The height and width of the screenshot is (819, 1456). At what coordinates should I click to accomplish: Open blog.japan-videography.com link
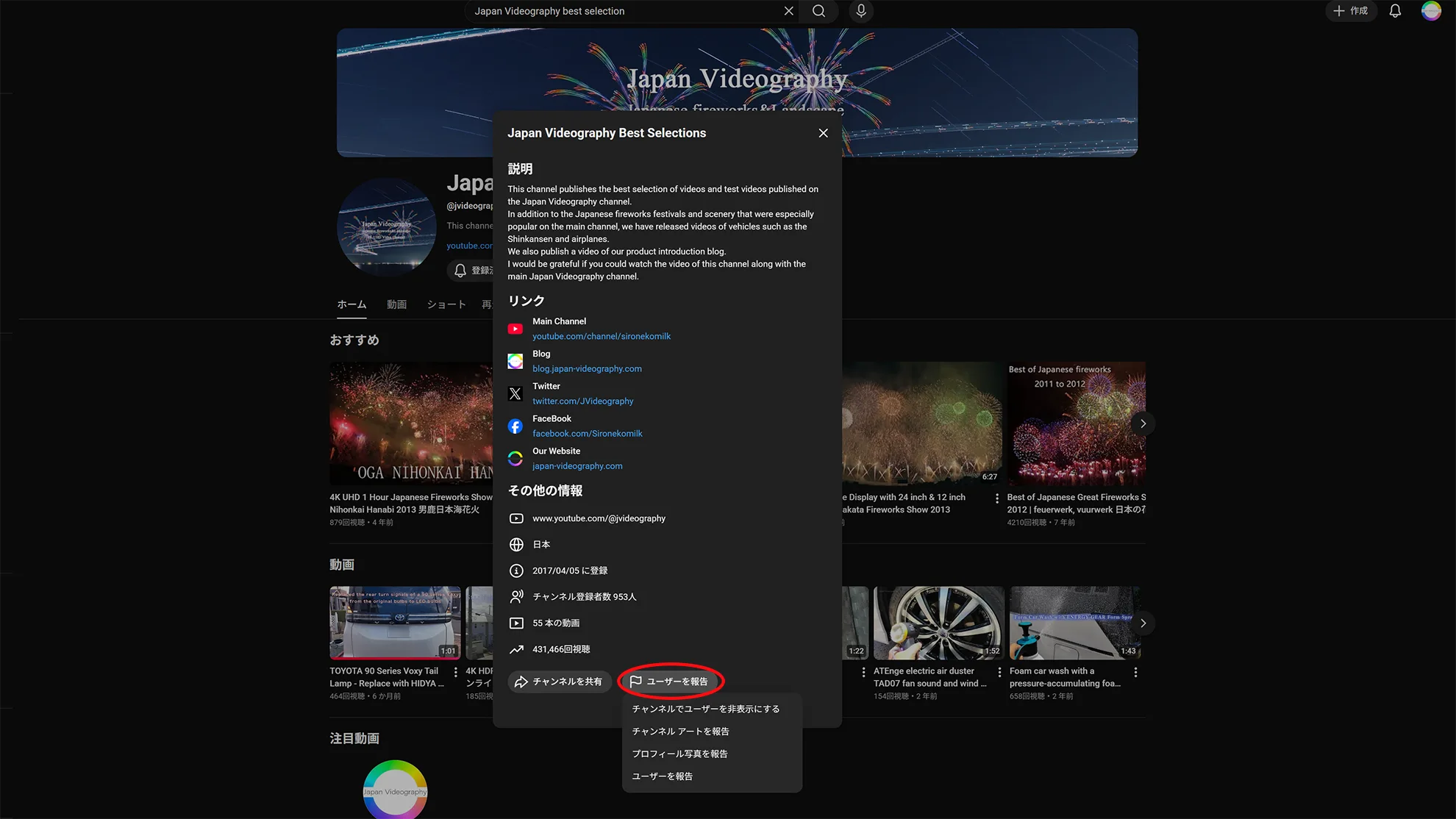[x=587, y=368]
